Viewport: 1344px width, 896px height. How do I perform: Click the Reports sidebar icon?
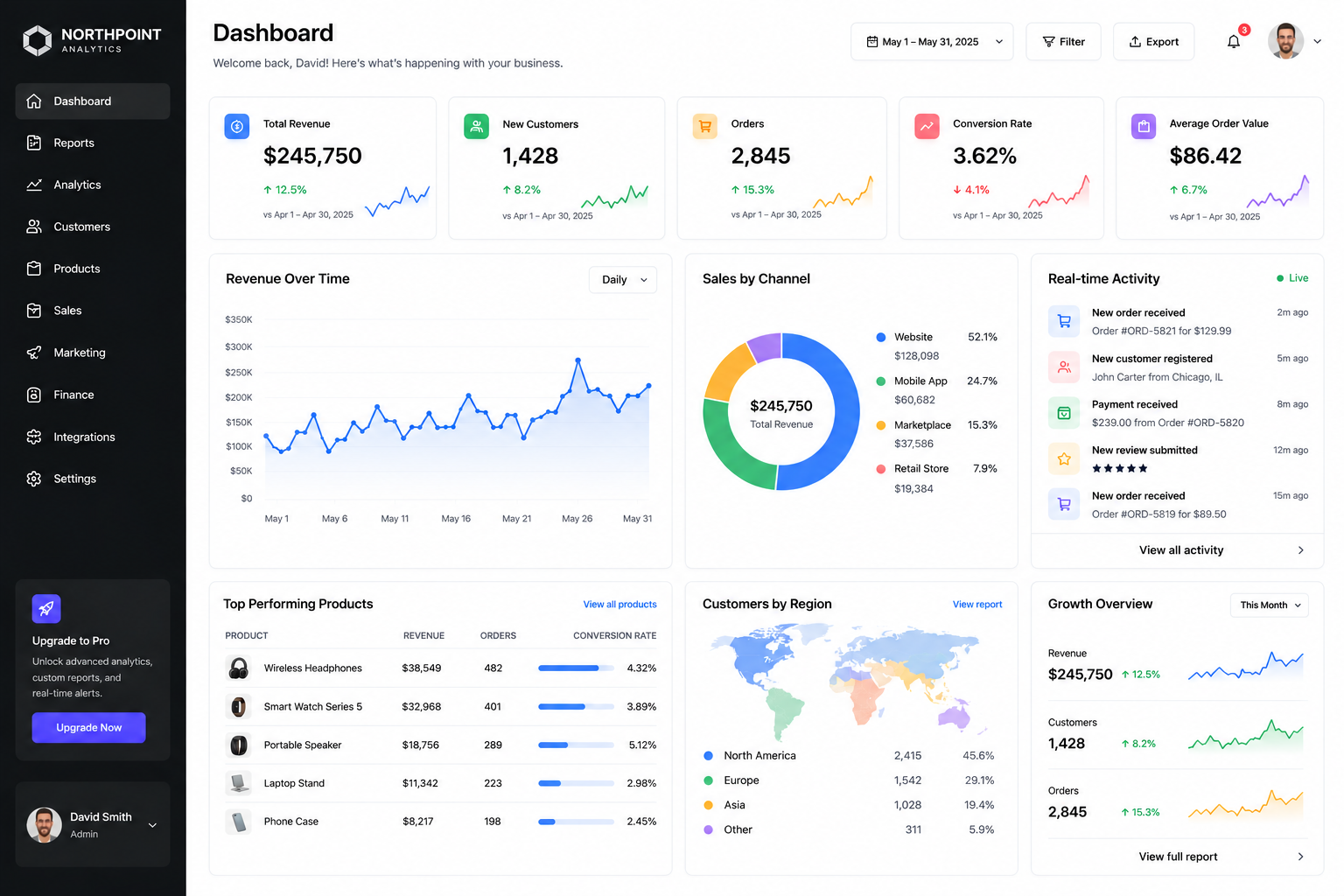(x=34, y=143)
